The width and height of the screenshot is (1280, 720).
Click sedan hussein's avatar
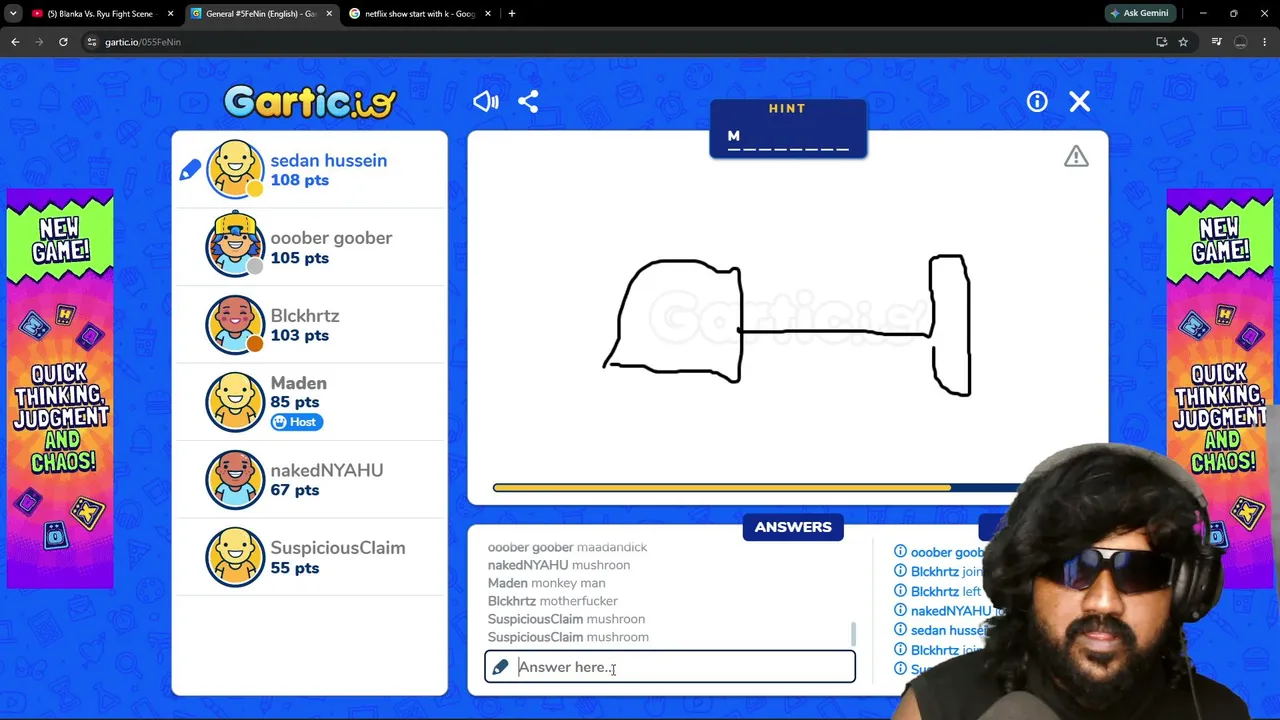(235, 169)
